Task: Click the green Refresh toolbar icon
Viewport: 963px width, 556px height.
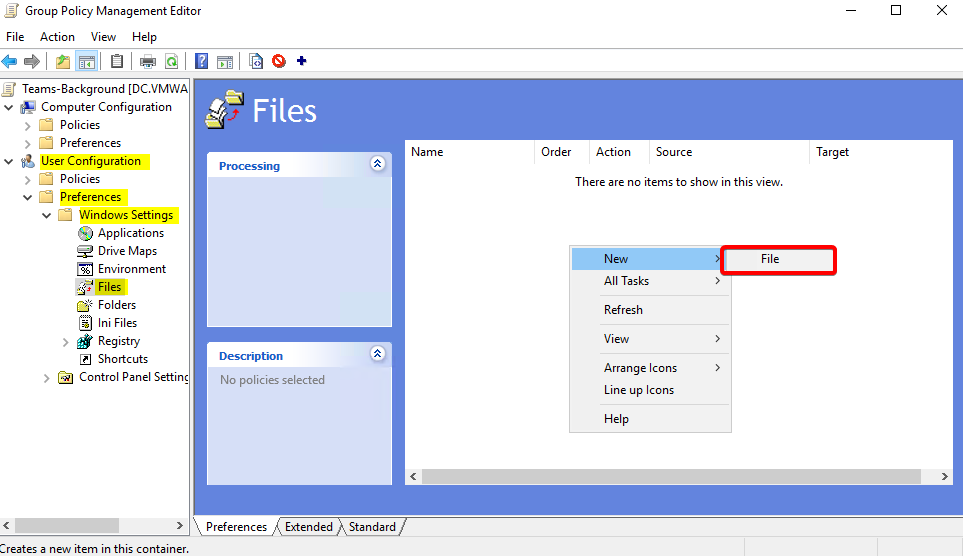Action: click(x=172, y=61)
